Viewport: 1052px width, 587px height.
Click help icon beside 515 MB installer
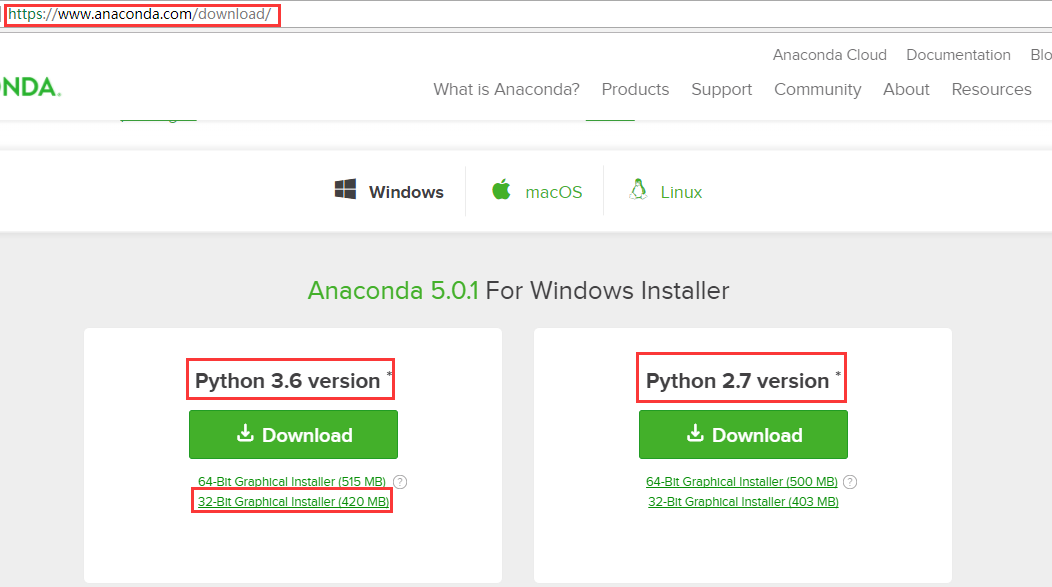(x=400, y=482)
